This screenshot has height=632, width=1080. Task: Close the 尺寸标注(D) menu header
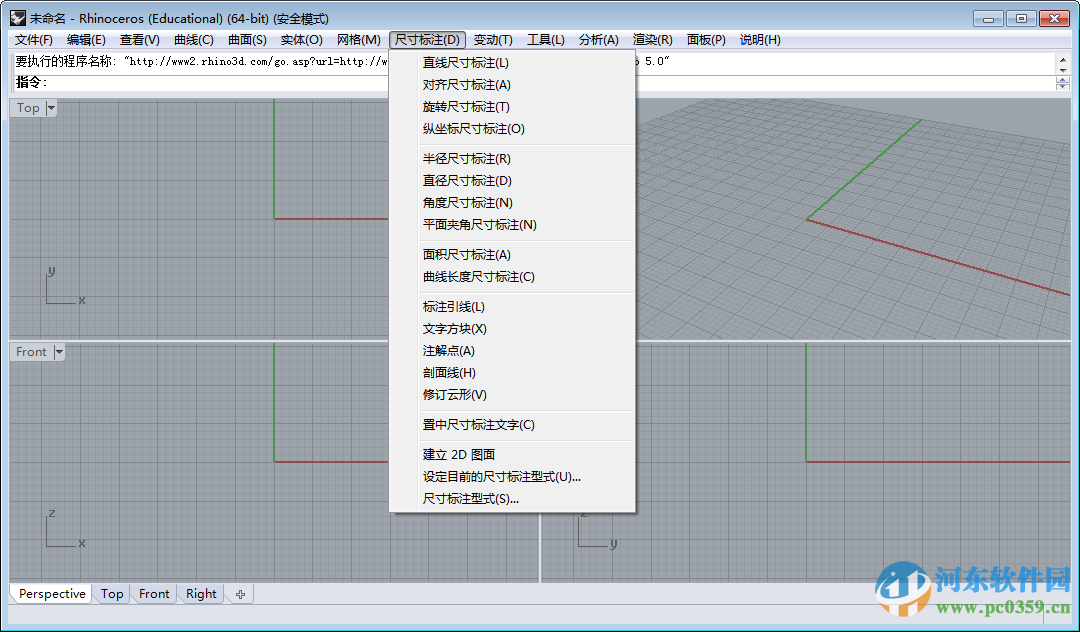[x=427, y=40]
